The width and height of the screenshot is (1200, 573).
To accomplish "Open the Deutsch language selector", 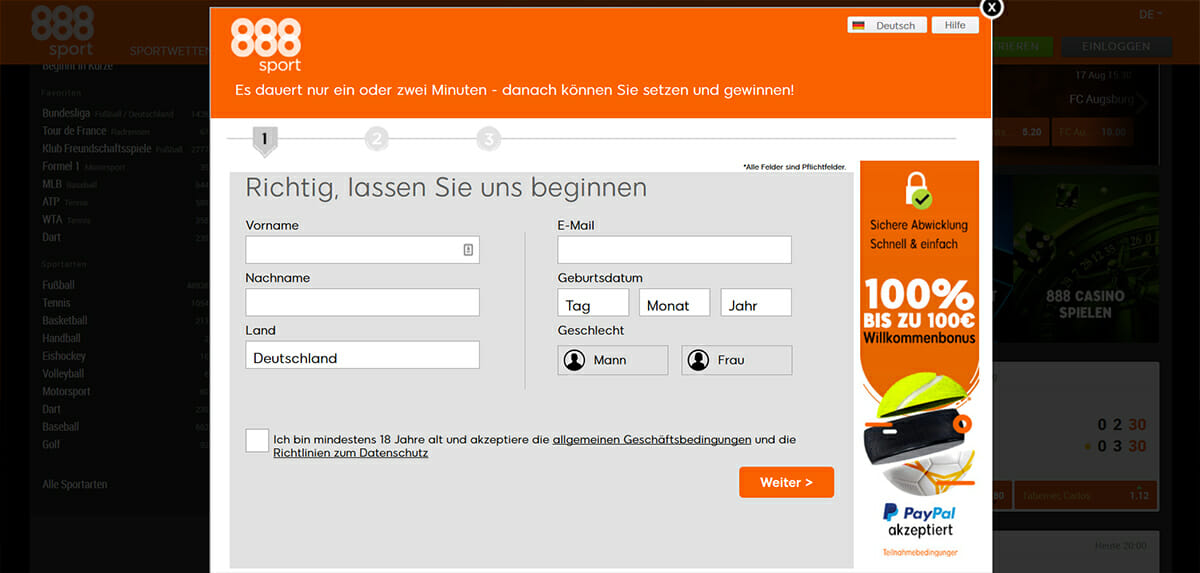I will pos(885,25).
